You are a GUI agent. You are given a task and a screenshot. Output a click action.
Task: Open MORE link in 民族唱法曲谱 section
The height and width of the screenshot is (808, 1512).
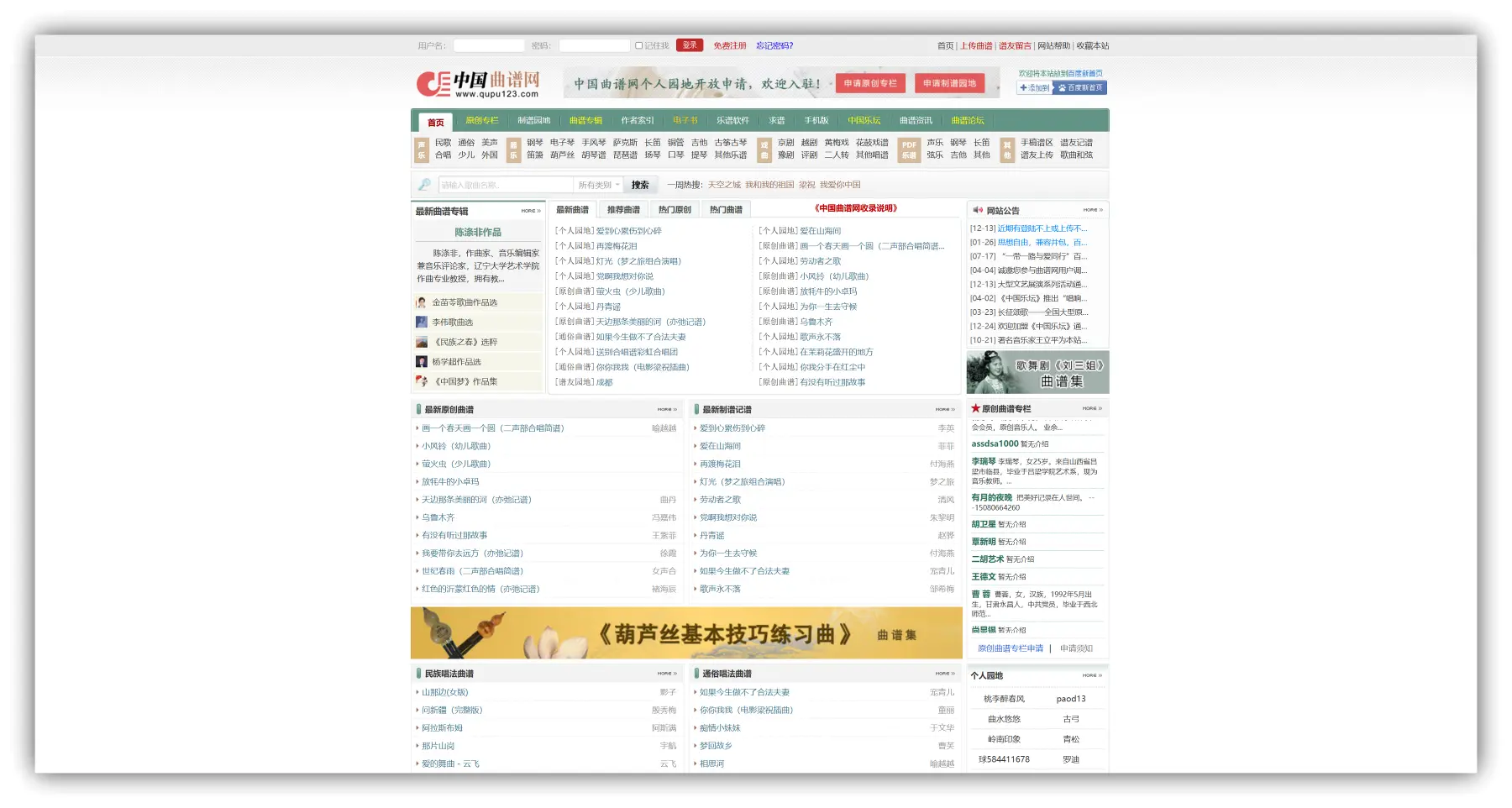coord(667,674)
